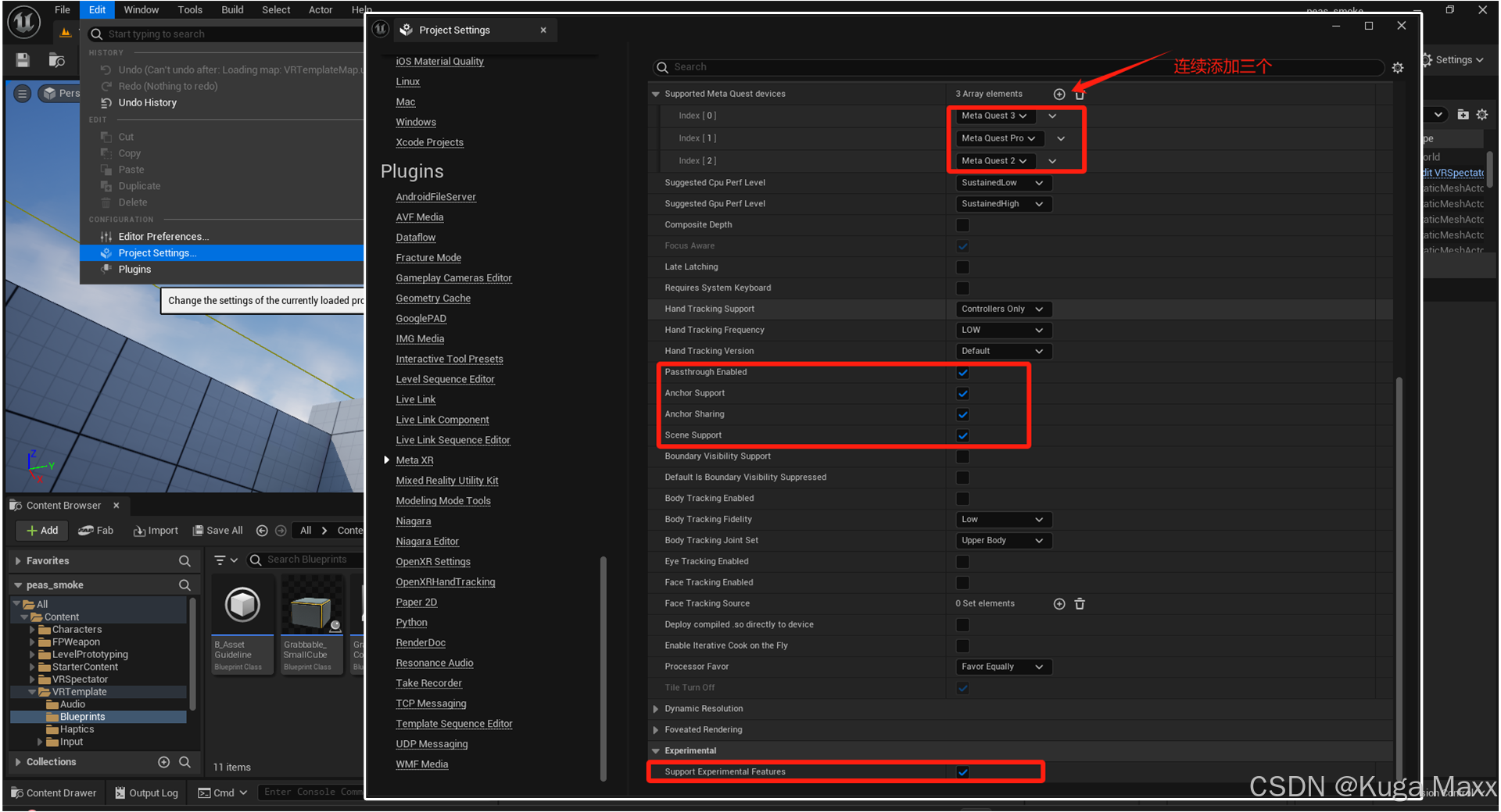The image size is (1501, 812).
Task: Toggle Passthrough Enabled checkbox
Action: 963,373
